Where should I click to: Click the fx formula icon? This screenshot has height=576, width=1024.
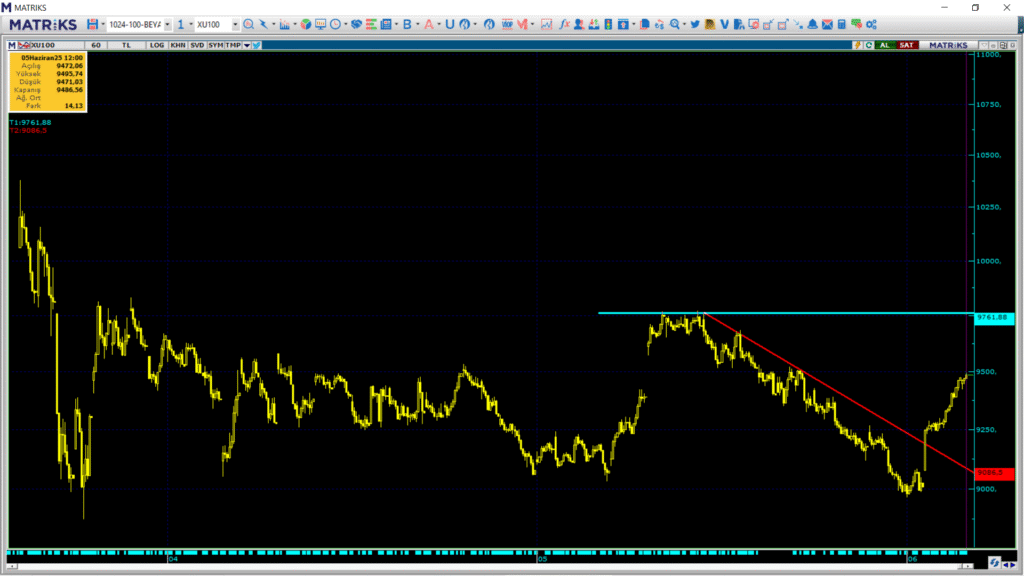coord(565,24)
